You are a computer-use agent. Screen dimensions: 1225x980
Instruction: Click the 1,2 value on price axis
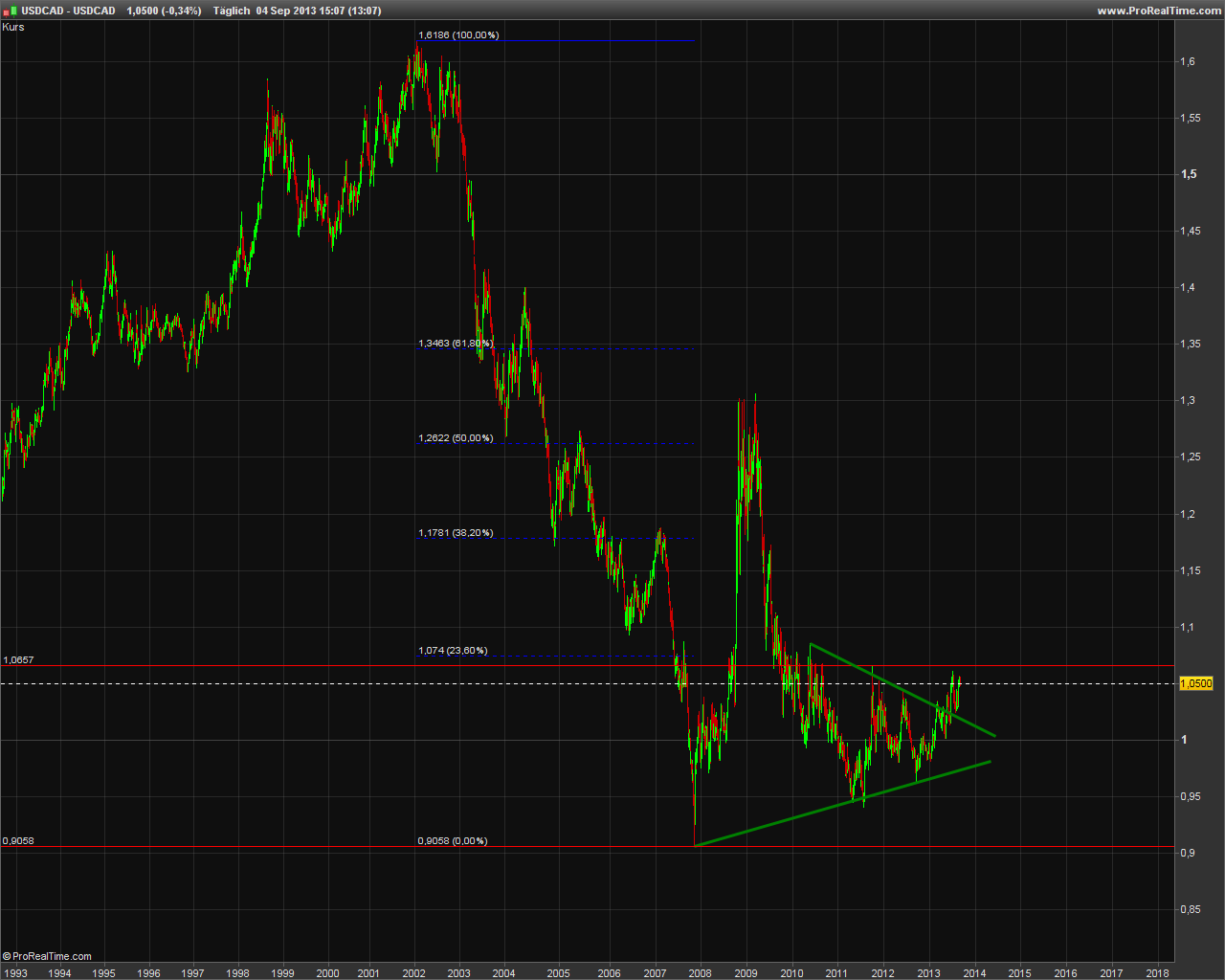(1188, 514)
